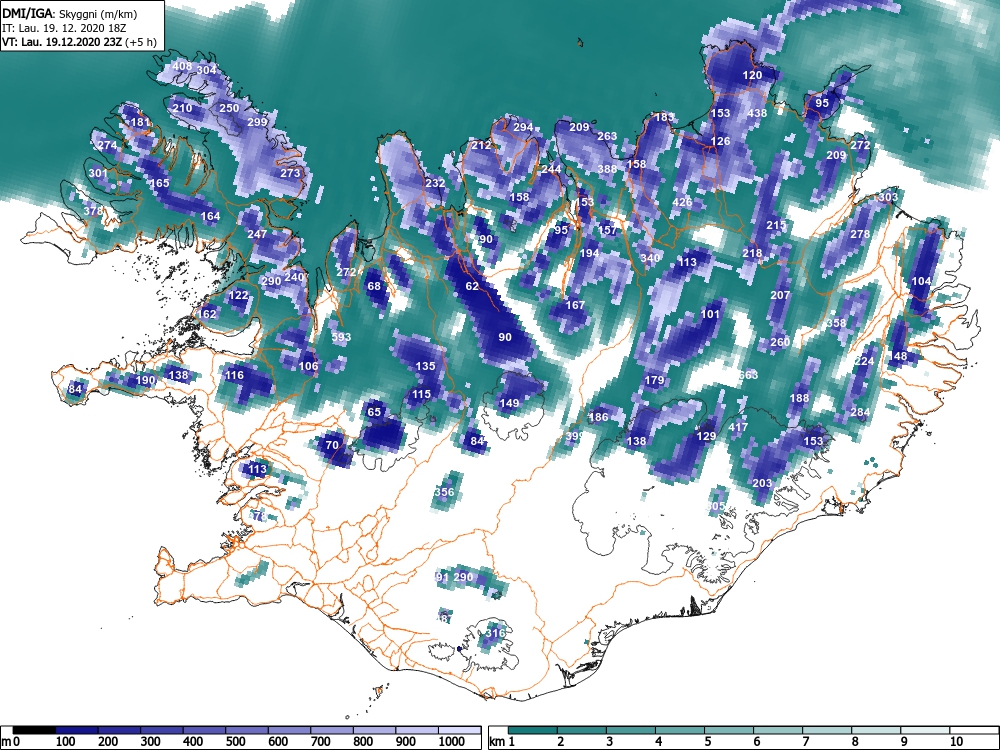This screenshot has width=1000, height=750.
Task: Click the visibility value 120 on the map
Action: coord(753,75)
